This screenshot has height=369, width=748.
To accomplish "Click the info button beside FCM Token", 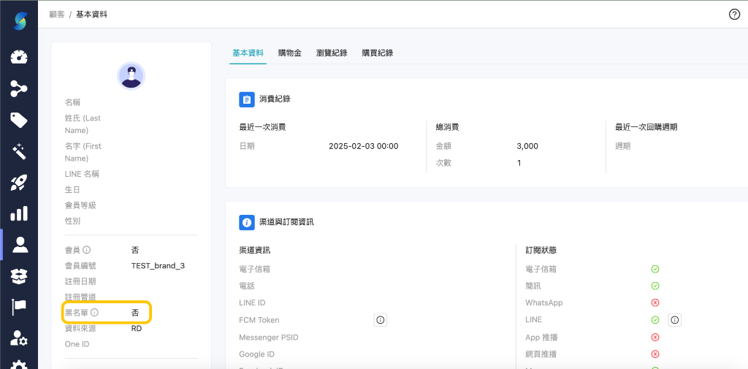I will [380, 320].
